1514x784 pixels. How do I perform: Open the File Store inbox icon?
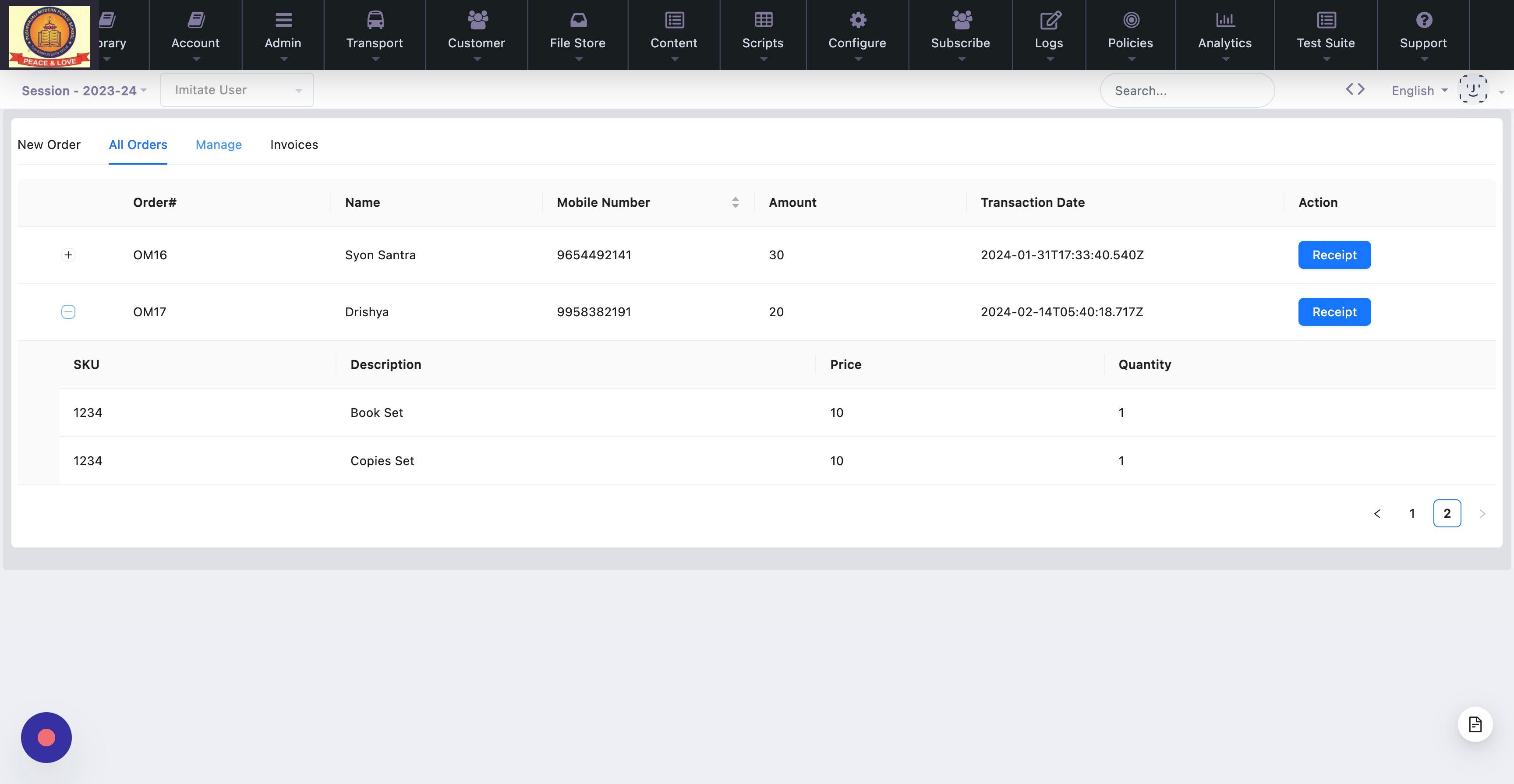coord(578,20)
